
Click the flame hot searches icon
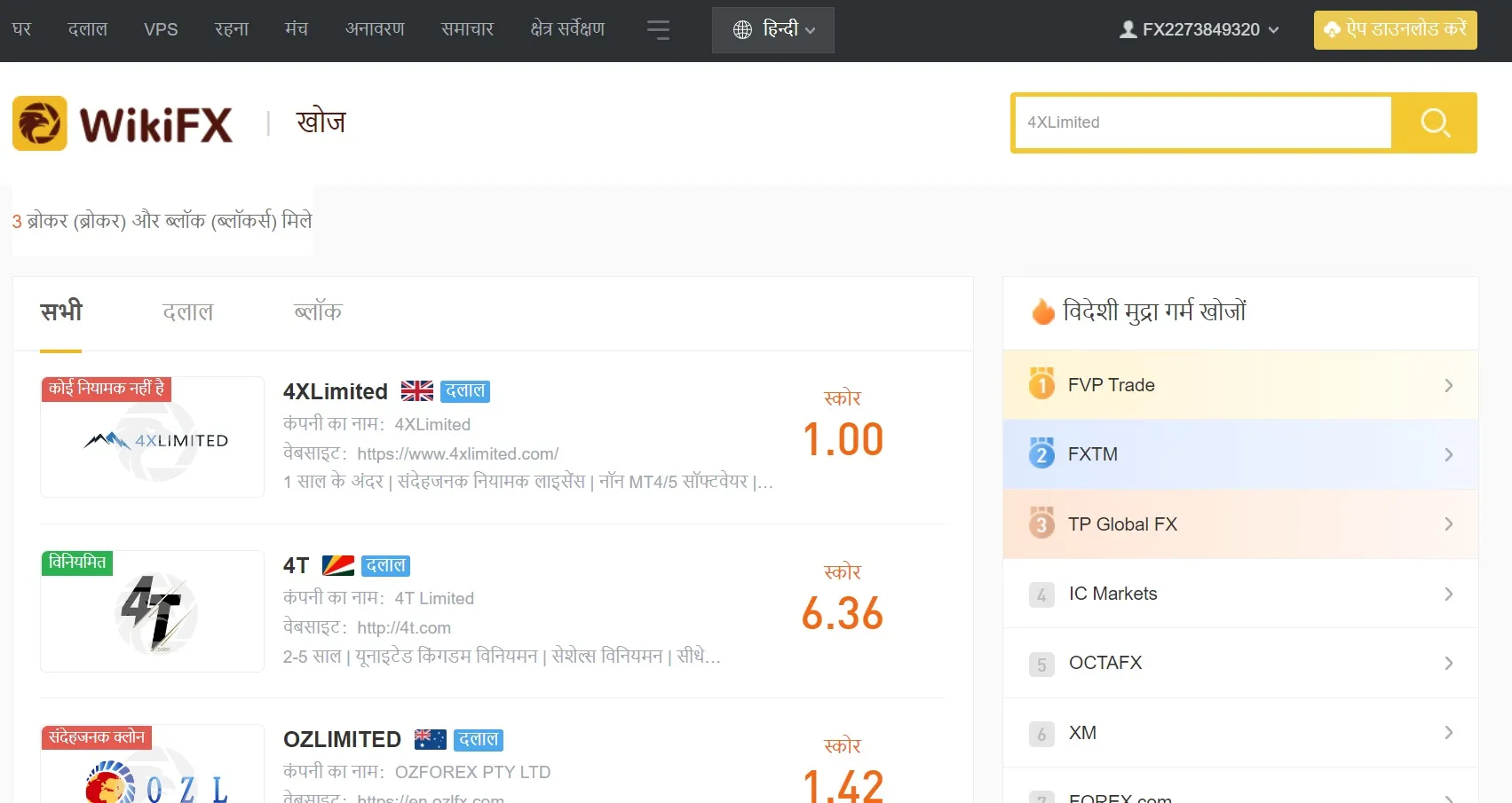point(1043,311)
